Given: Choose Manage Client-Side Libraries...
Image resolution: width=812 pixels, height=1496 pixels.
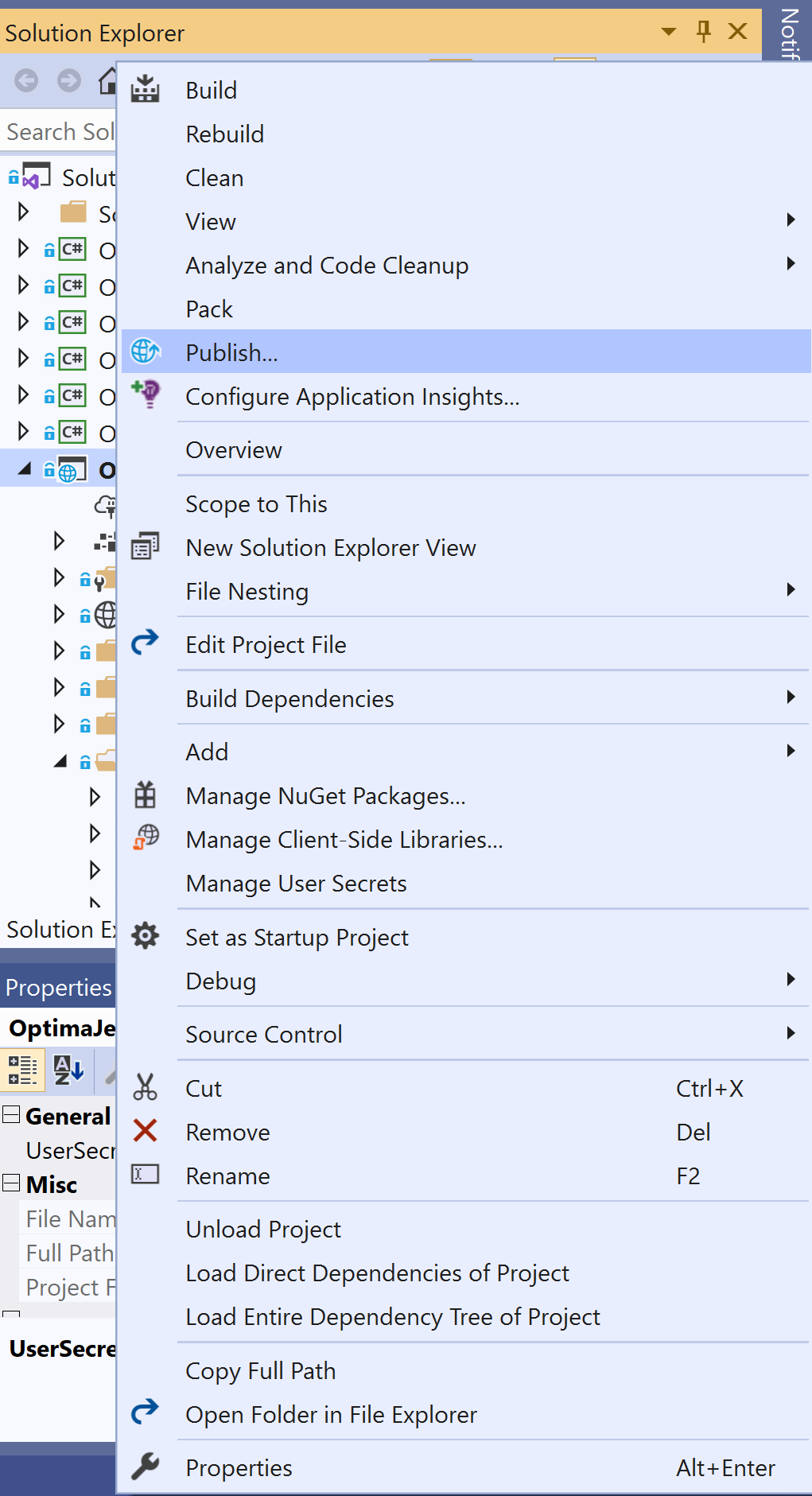Looking at the screenshot, I should coord(466,839).
